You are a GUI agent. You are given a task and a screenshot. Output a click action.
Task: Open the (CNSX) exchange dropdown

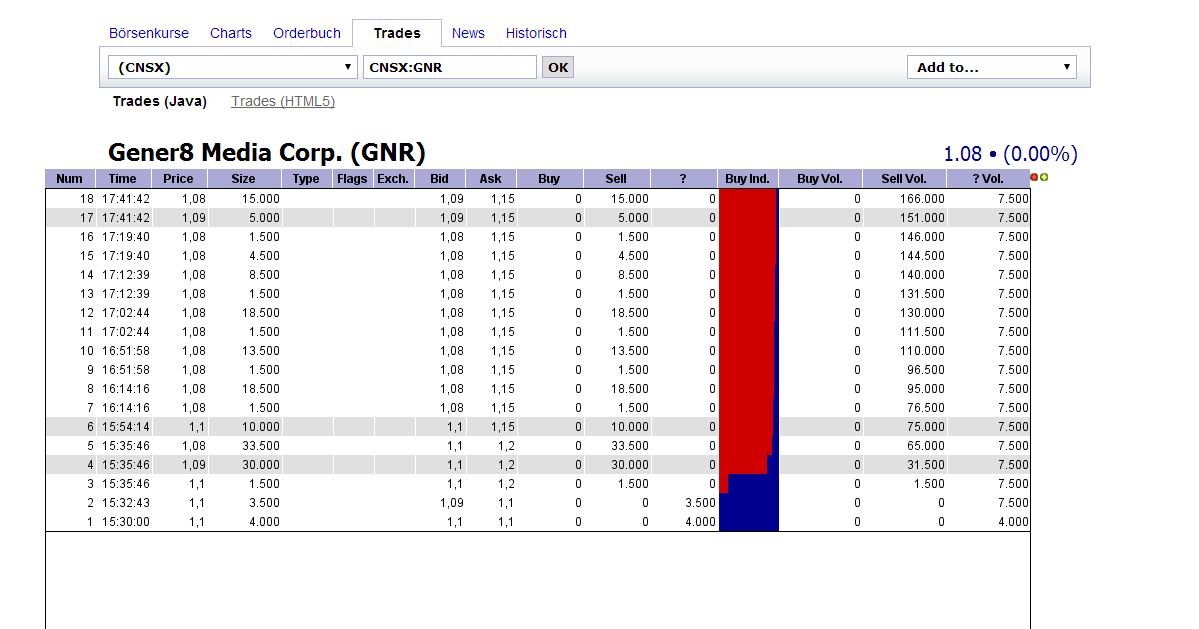232,67
